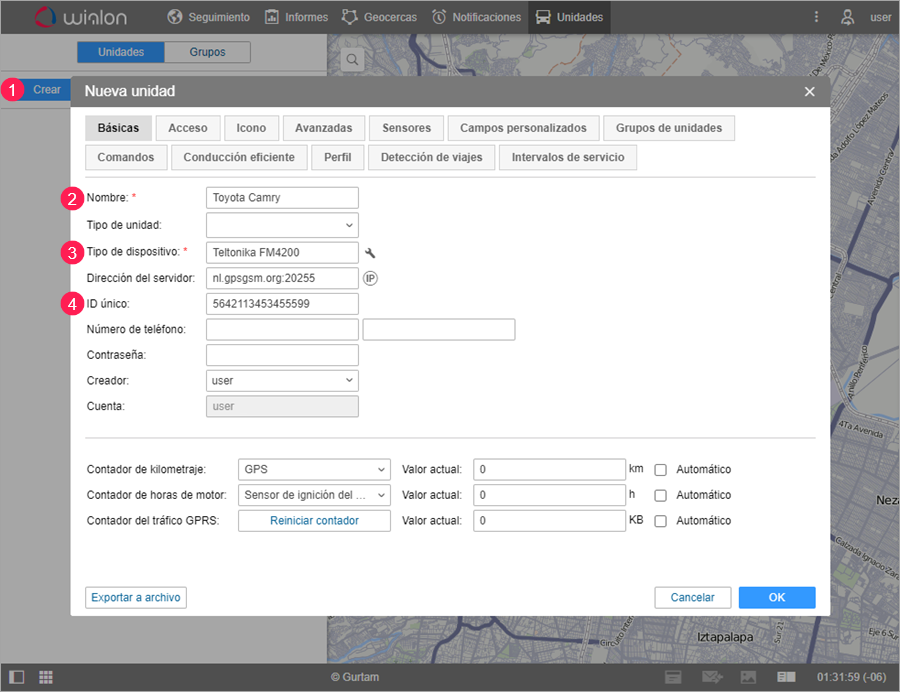Image resolution: width=900 pixels, height=692 pixels.
Task: Click the user profile icon
Action: coord(847,17)
